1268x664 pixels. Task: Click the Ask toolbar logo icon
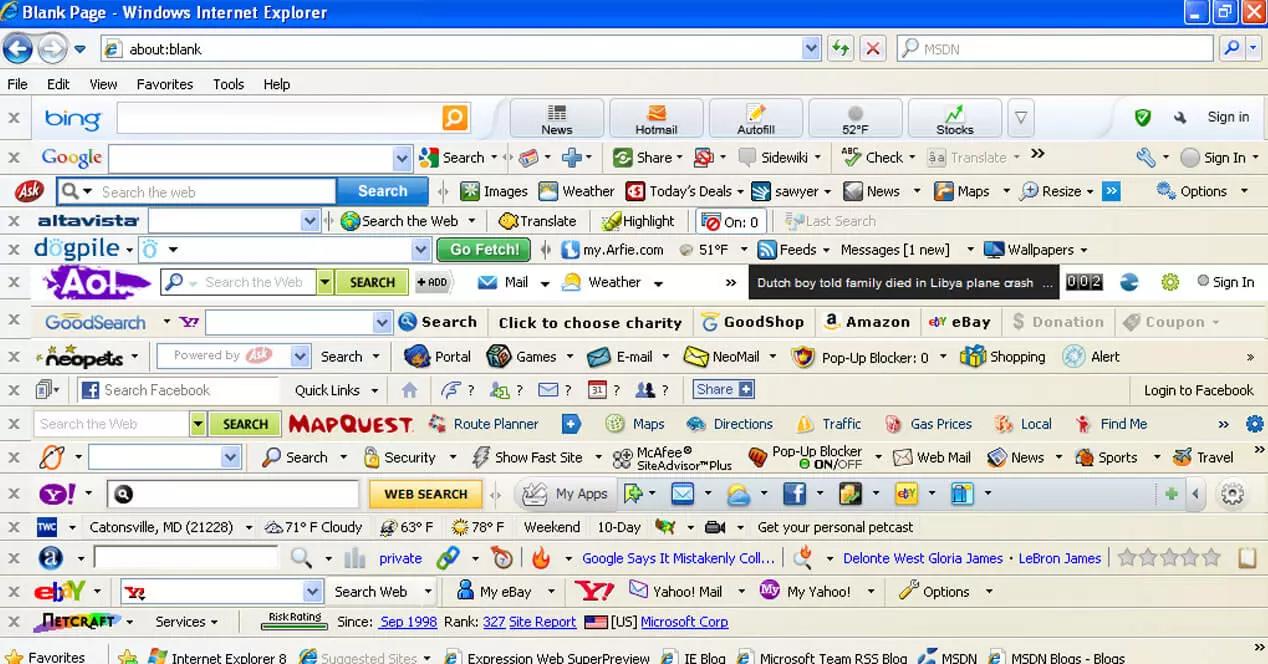tap(29, 191)
